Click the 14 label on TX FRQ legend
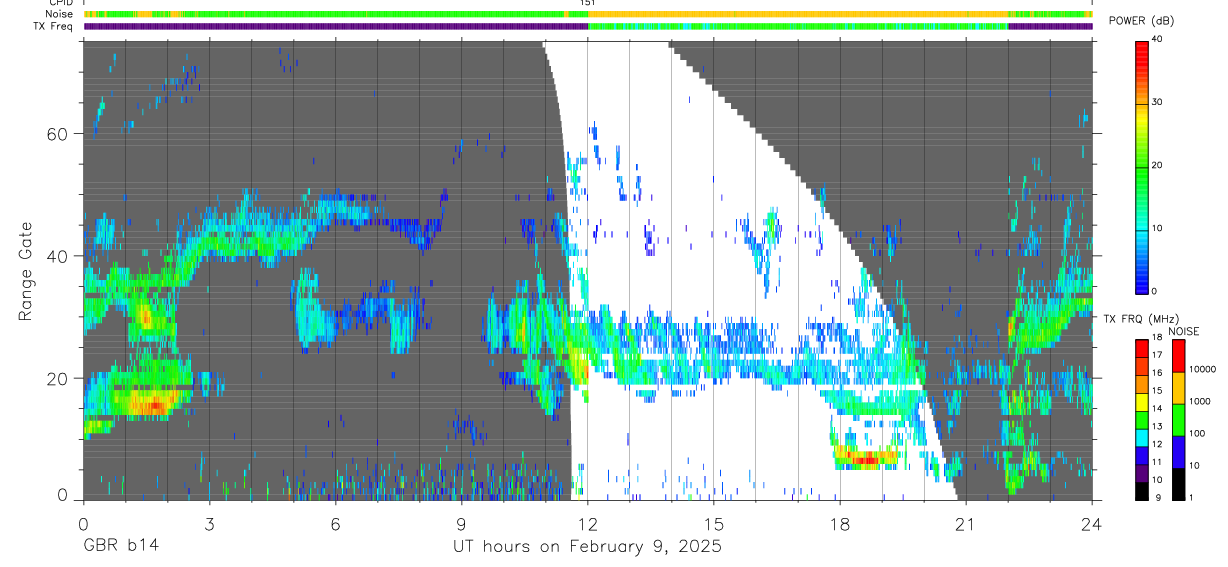The image size is (1228, 567). pos(1159,409)
